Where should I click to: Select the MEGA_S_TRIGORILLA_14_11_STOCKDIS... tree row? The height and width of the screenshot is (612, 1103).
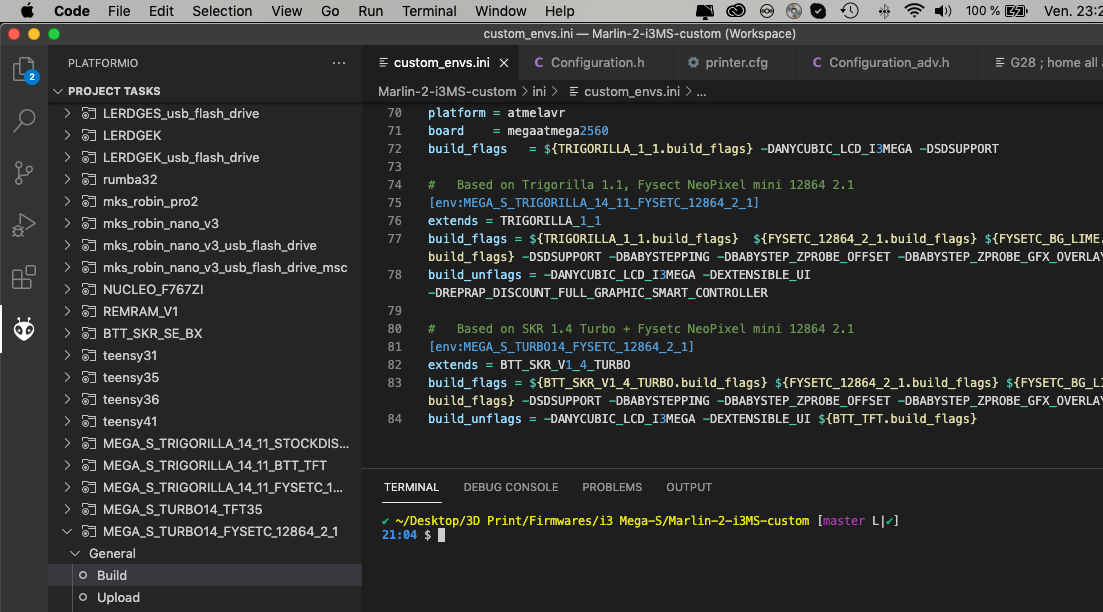[x=205, y=443]
